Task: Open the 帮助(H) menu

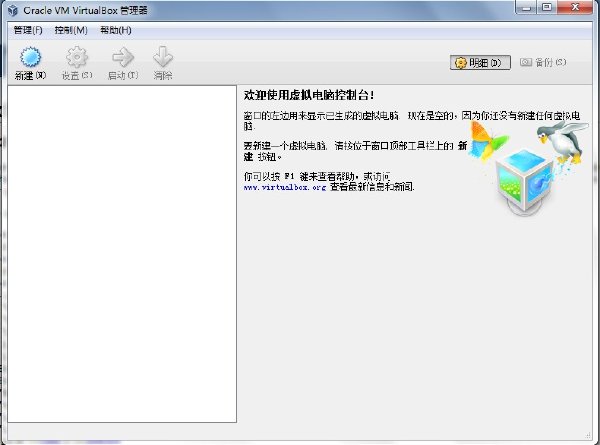Action: pos(116,30)
